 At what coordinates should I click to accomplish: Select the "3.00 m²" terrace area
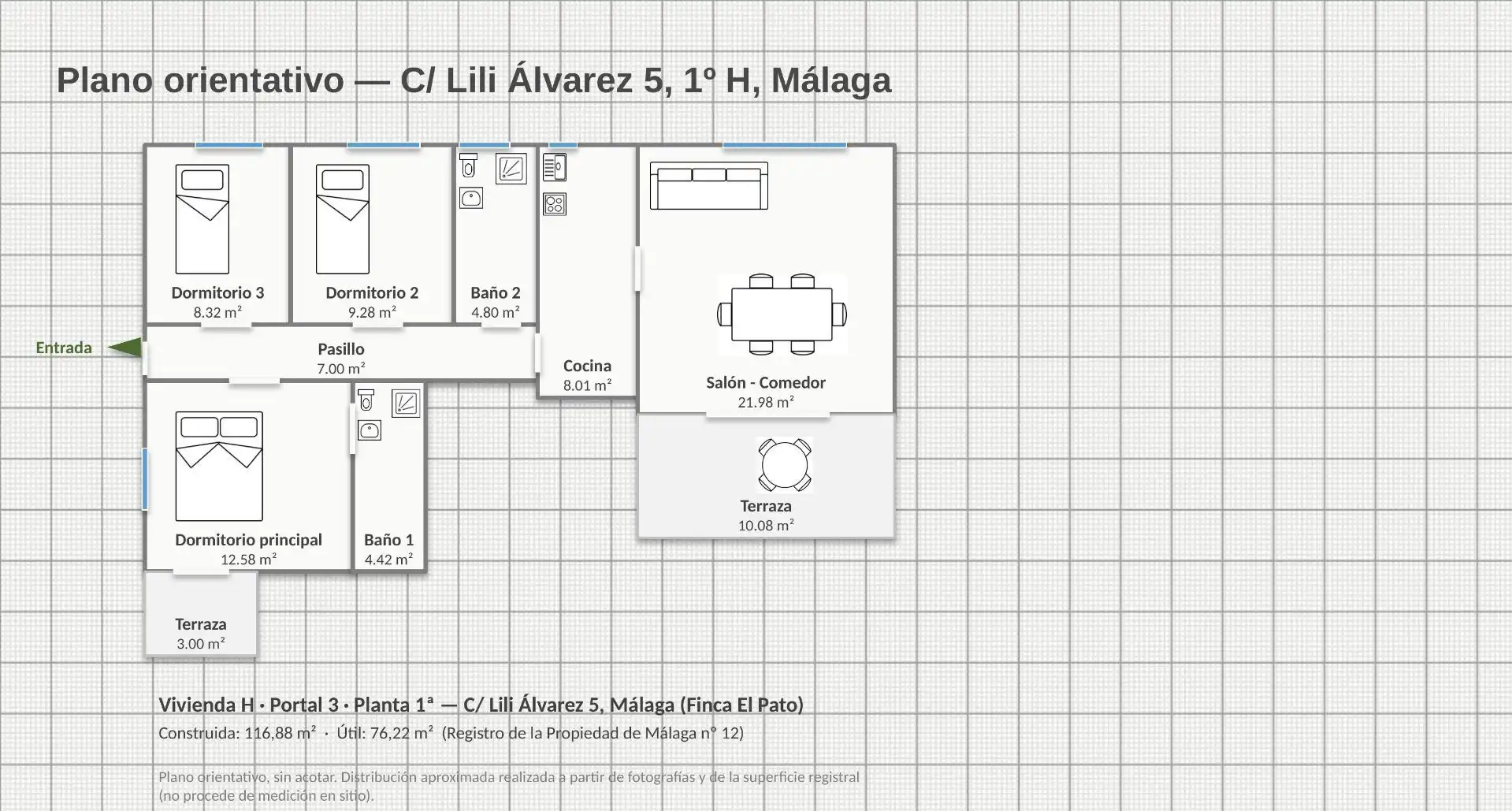click(x=201, y=644)
